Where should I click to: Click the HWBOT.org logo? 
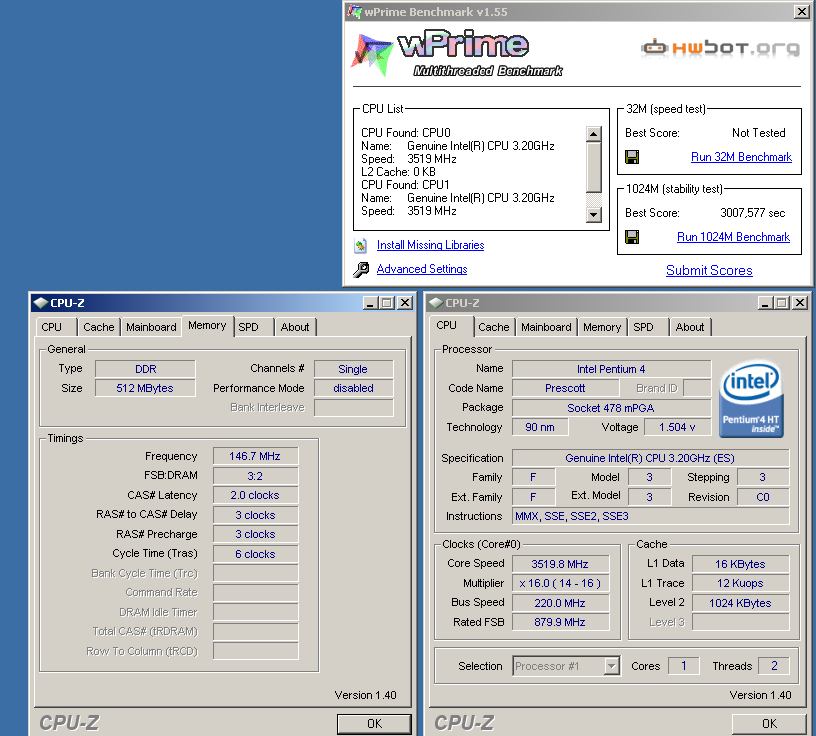pyautogui.click(x=721, y=47)
